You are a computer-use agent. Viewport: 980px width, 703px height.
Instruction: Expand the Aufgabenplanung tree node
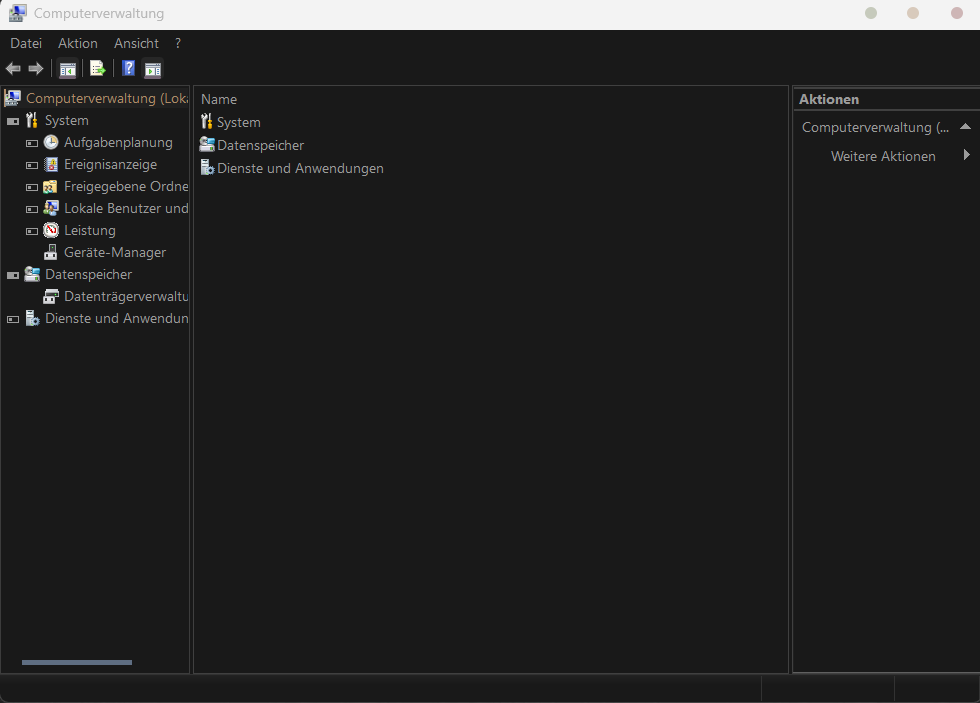click(x=32, y=143)
